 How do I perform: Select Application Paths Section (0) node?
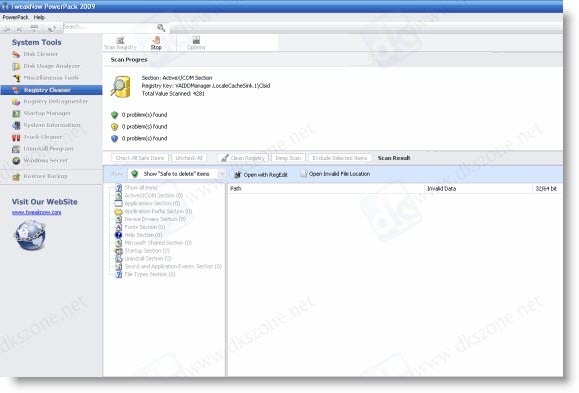tap(154, 211)
